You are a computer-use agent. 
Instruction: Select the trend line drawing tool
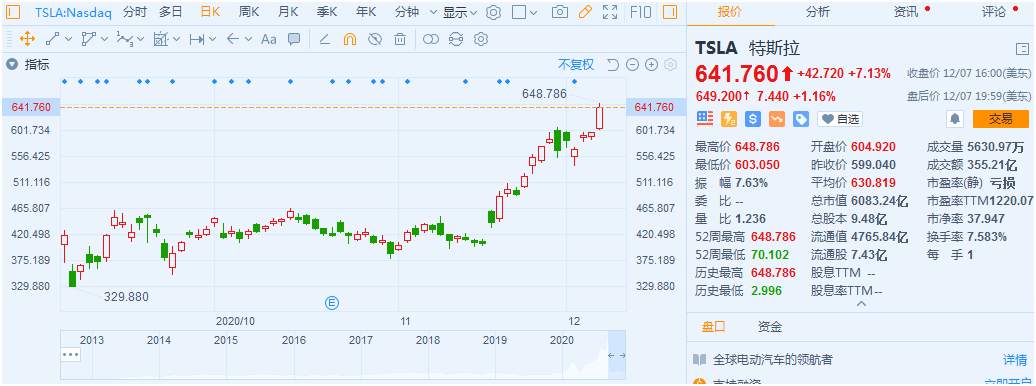53,39
